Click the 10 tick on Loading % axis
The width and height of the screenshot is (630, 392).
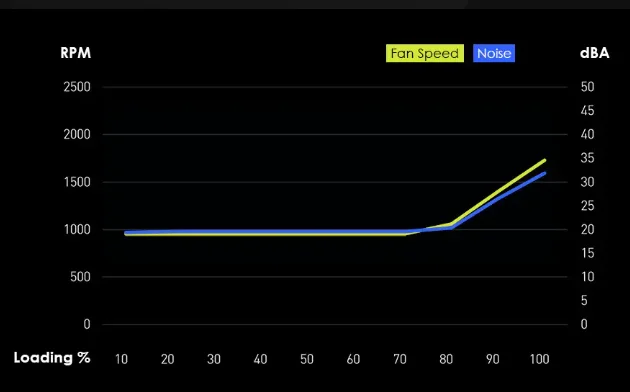(x=121, y=359)
